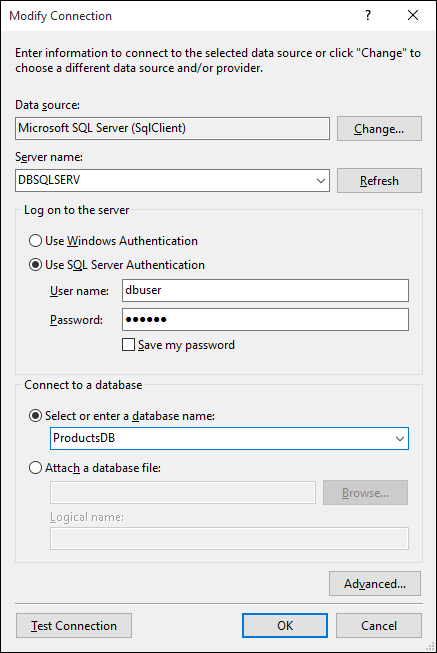This screenshot has height=653, width=437.
Task: Expand the Server name dropdown arrow
Action: [x=321, y=181]
